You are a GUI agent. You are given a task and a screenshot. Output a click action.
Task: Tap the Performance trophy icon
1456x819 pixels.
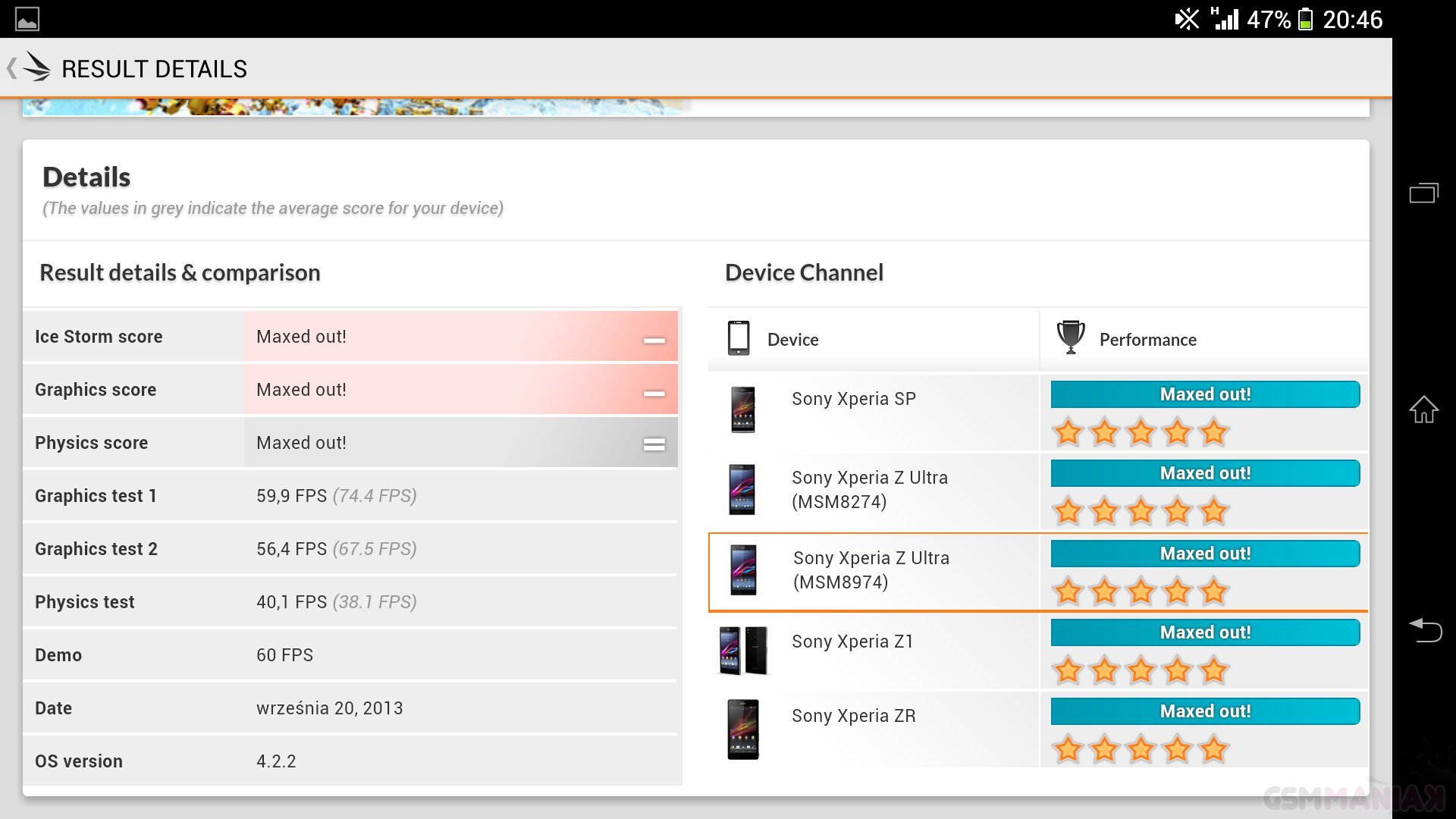click(x=1071, y=337)
